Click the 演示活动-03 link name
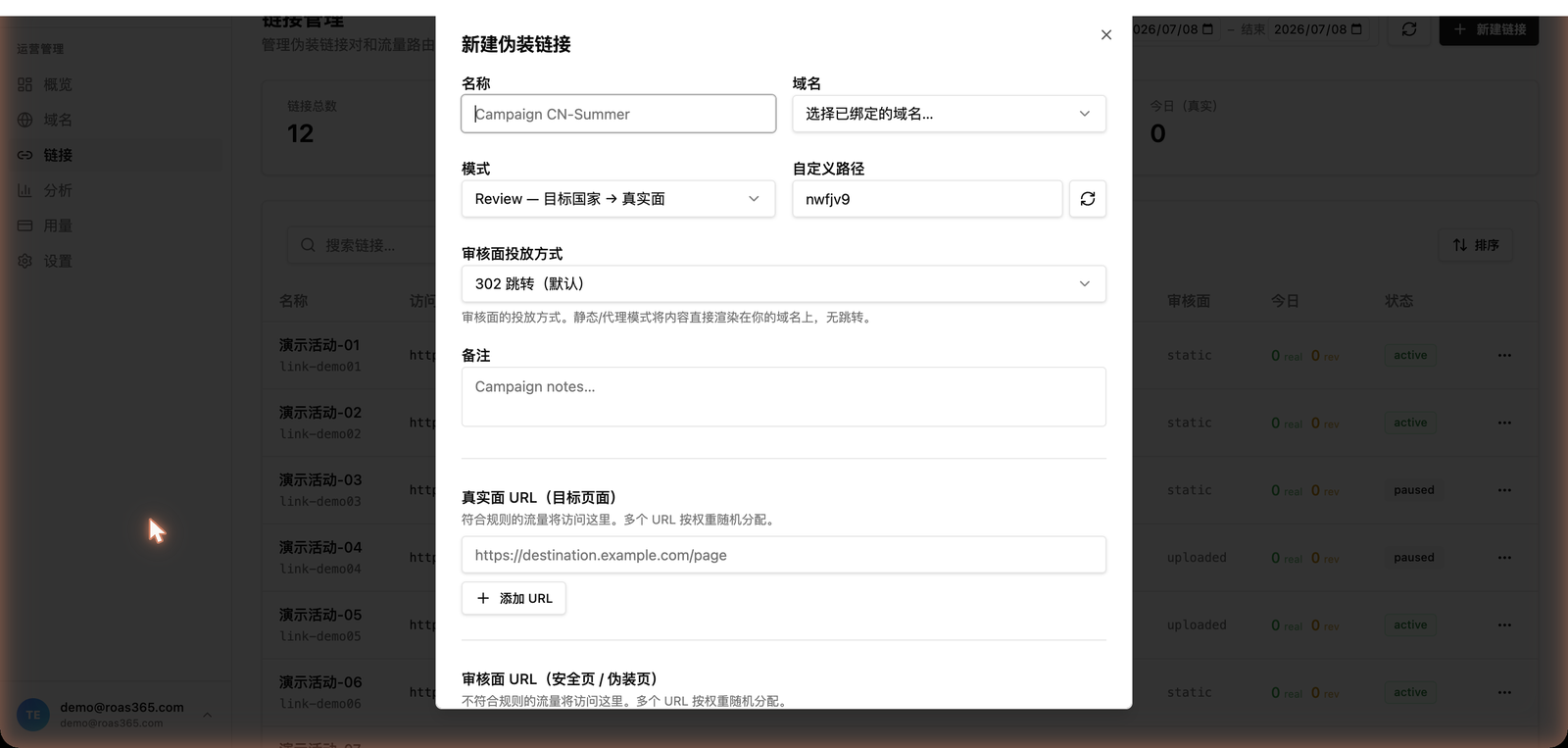Viewport: 1568px width, 748px height. coord(320,480)
